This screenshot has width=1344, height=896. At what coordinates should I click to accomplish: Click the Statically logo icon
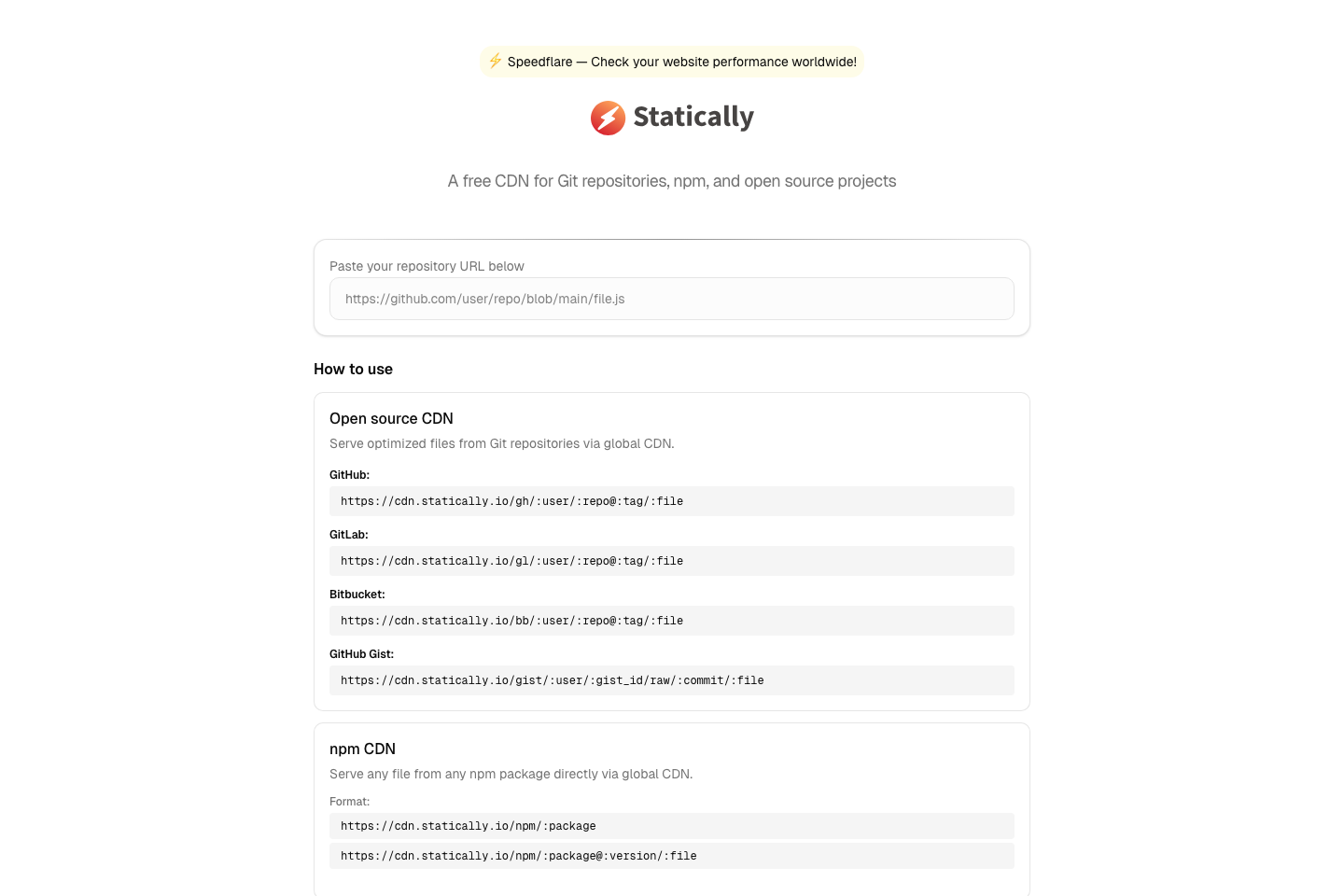608,118
